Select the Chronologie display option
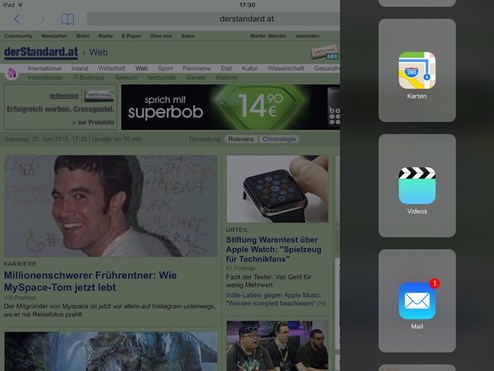This screenshot has height=371, width=494. [279, 139]
